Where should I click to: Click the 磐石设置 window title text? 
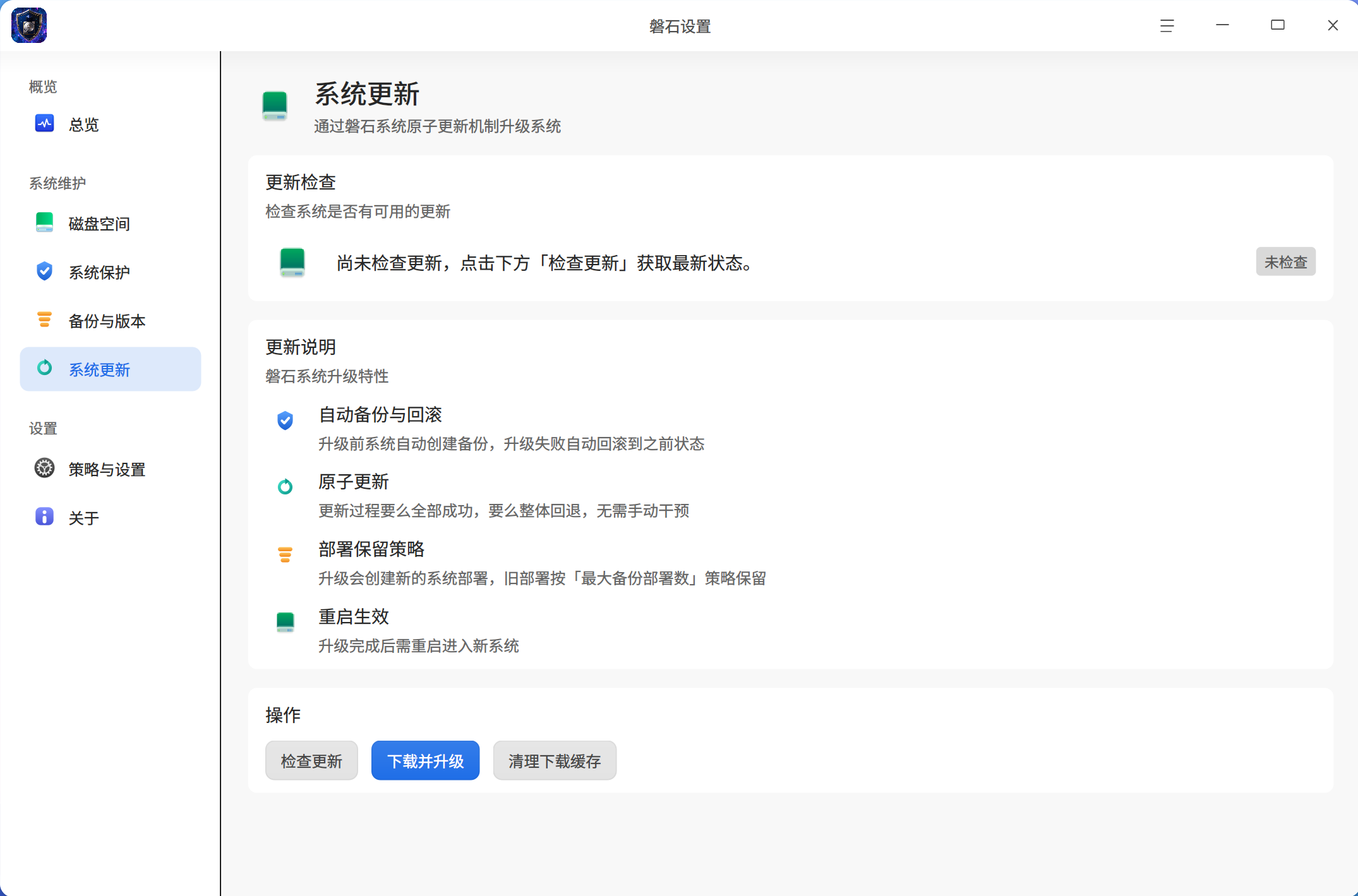coord(680,26)
